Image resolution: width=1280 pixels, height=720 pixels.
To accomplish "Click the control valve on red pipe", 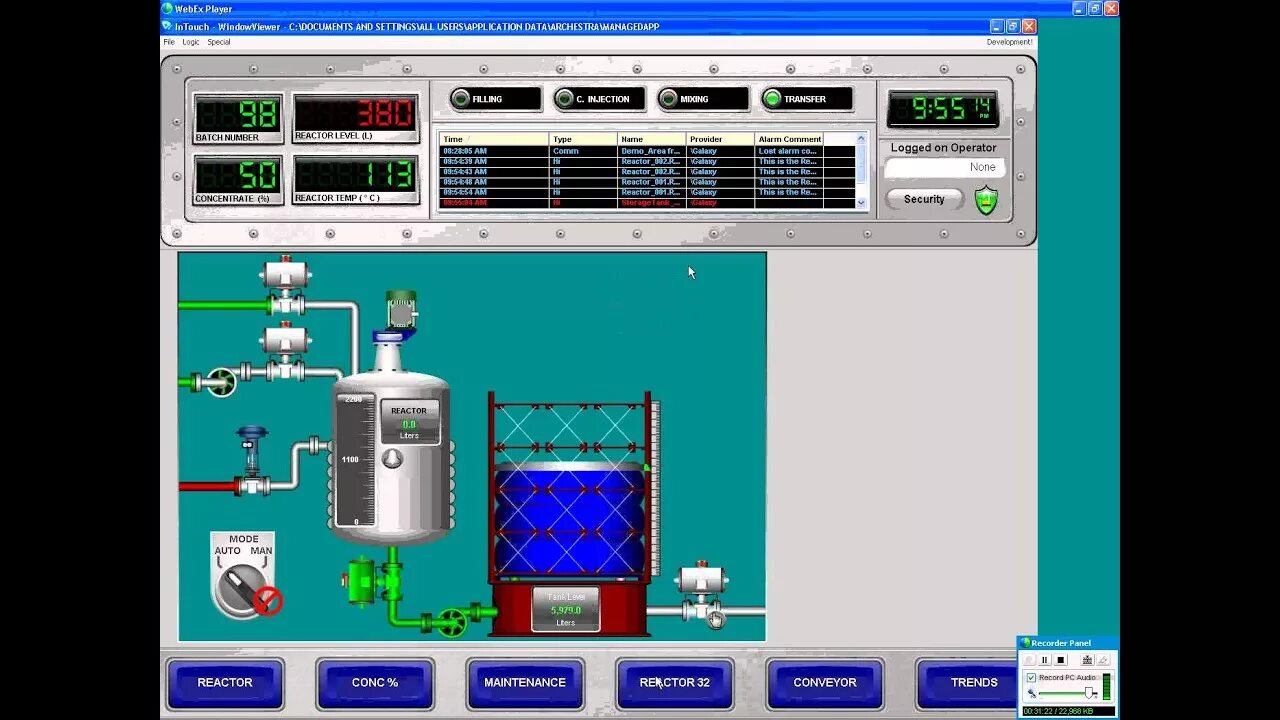I will tap(252, 461).
